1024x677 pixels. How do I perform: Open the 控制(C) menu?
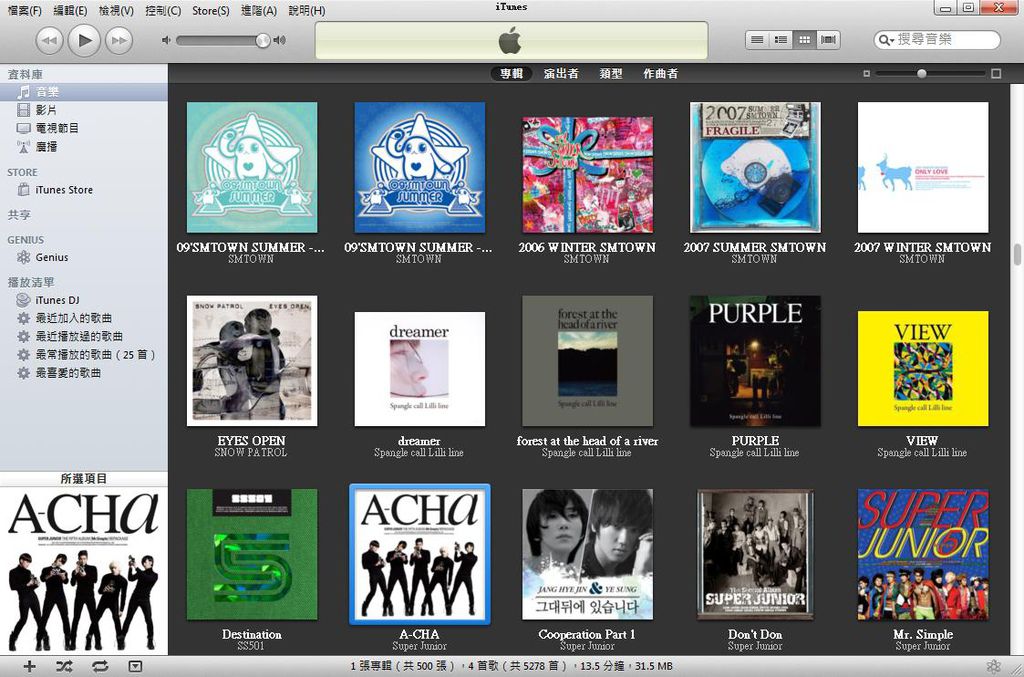pyautogui.click(x=163, y=10)
